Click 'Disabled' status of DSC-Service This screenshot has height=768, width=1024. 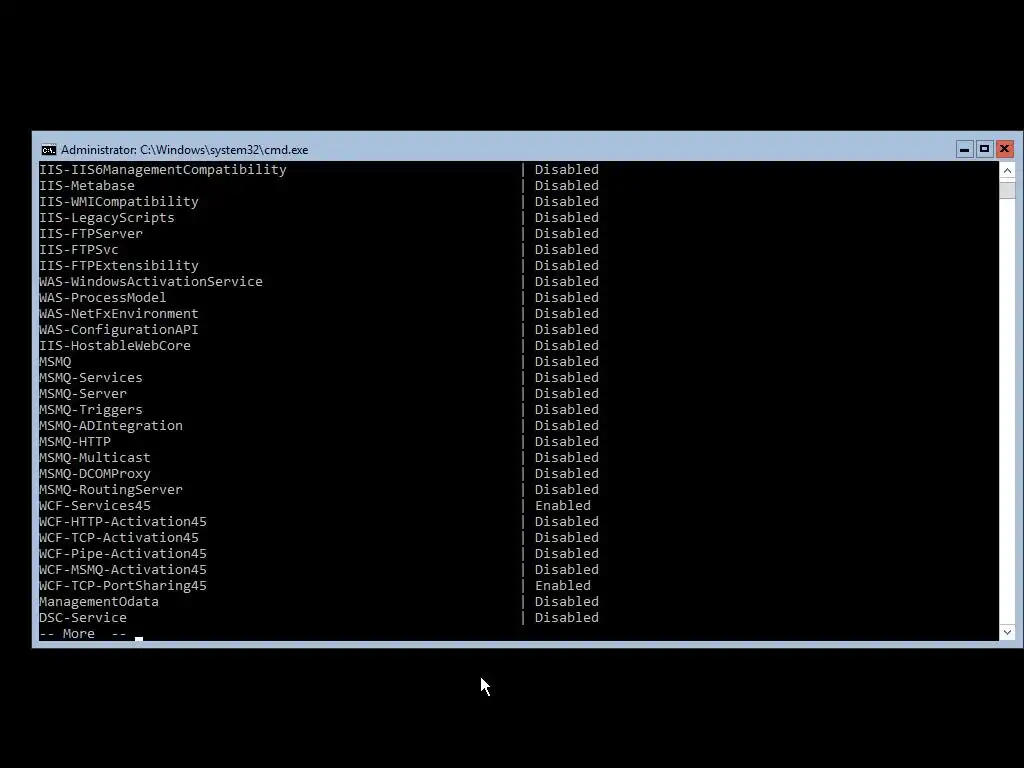pyautogui.click(x=567, y=618)
